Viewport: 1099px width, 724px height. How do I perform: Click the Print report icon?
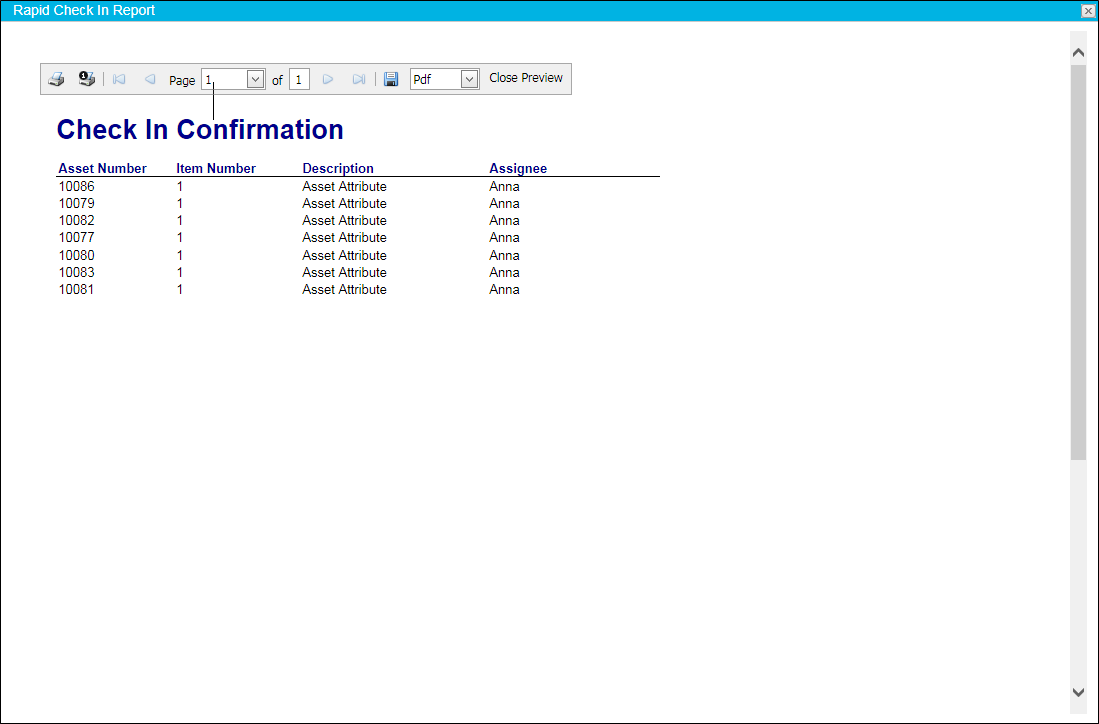point(56,79)
